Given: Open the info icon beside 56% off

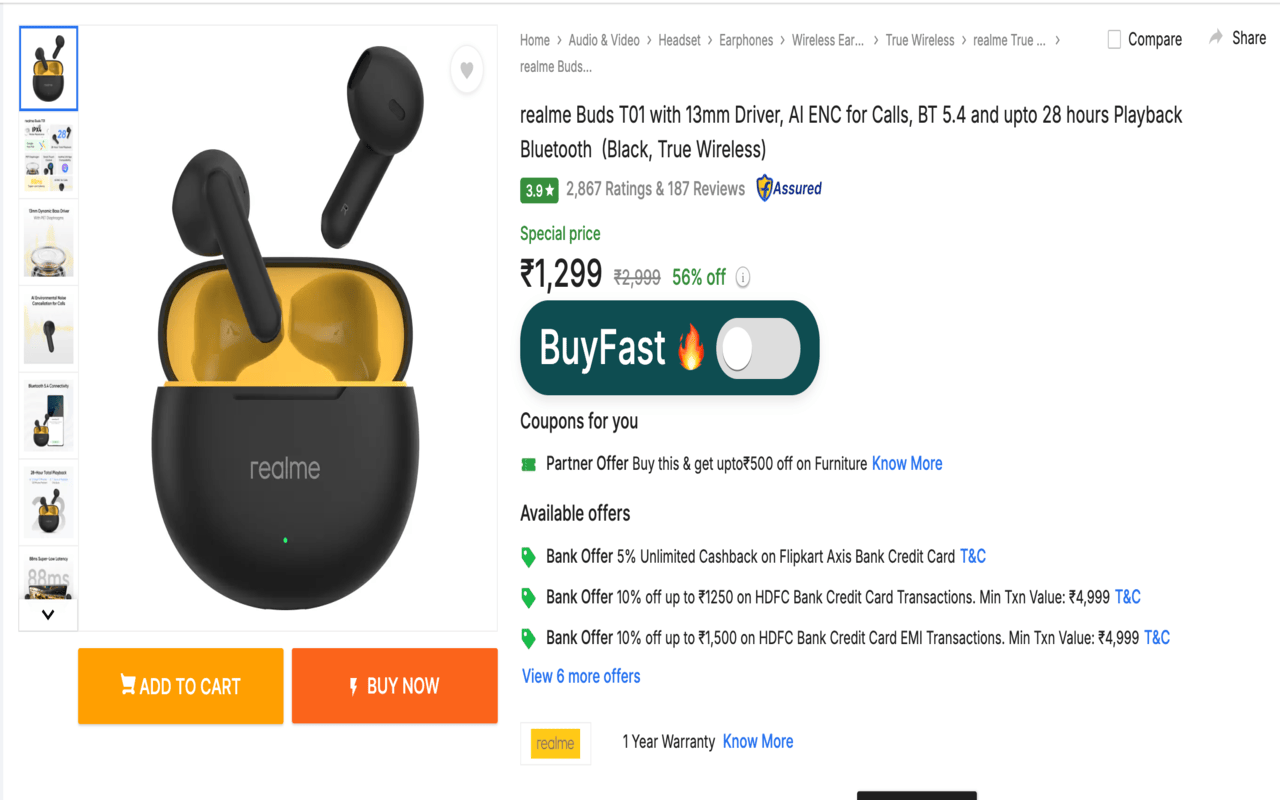Looking at the screenshot, I should click(742, 277).
